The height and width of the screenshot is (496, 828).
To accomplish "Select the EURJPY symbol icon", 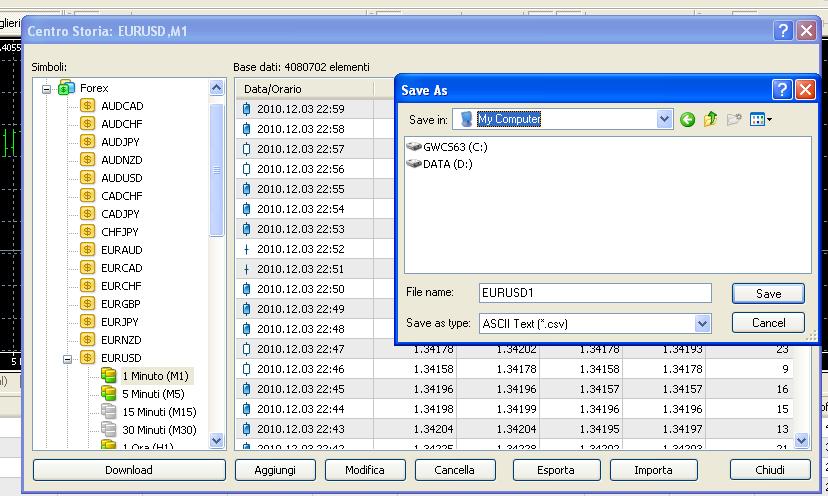I will [x=87, y=322].
